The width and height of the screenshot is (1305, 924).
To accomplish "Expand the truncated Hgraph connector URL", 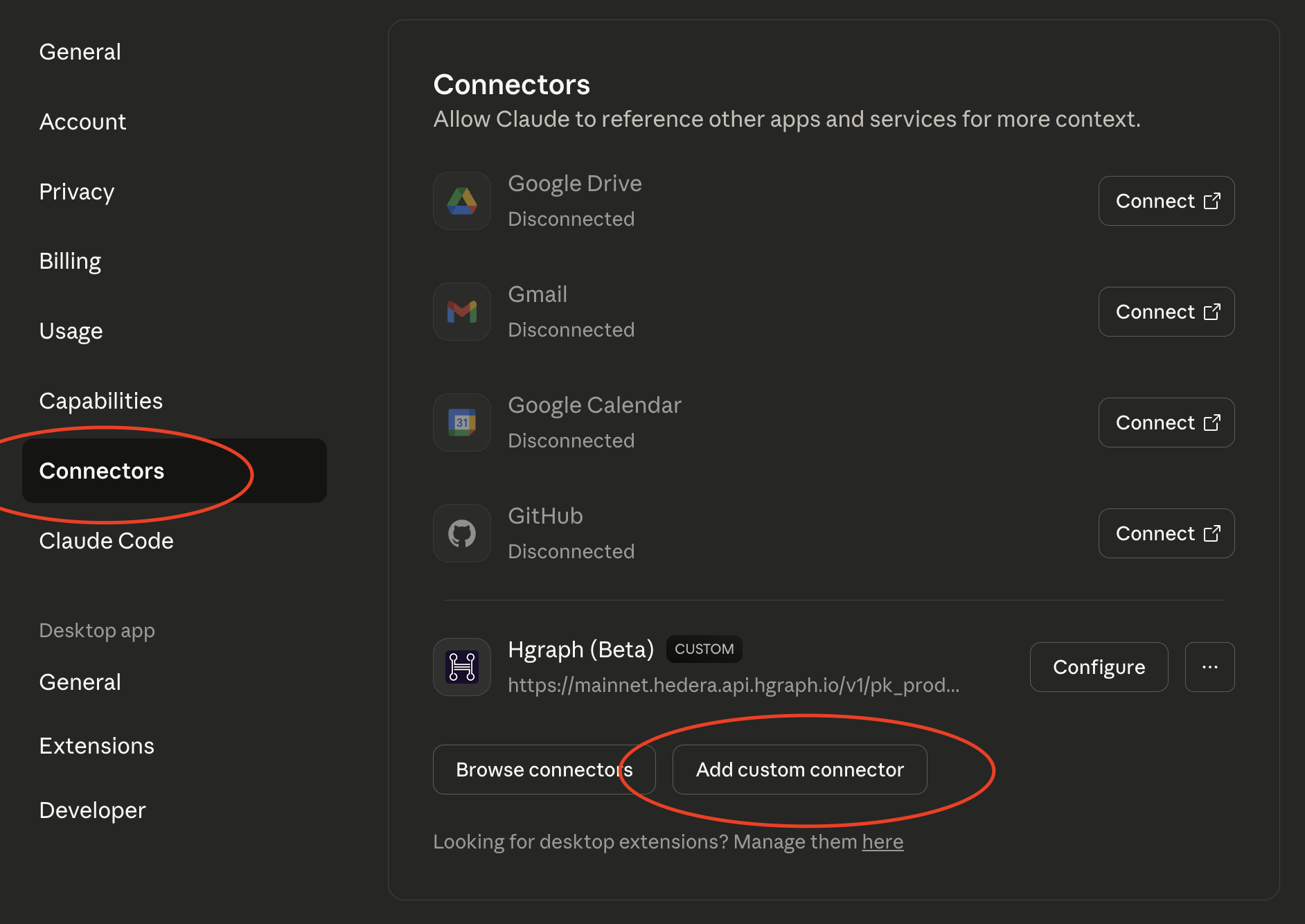I will point(734,686).
